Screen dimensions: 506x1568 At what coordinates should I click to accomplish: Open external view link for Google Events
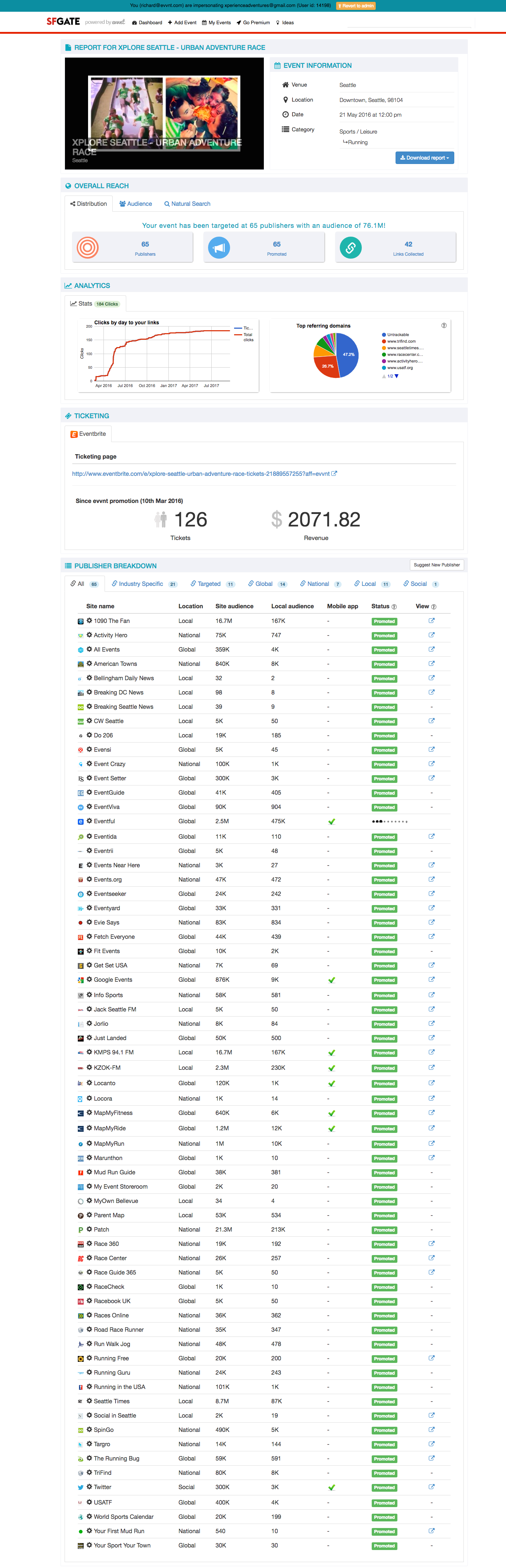pyautogui.click(x=432, y=980)
